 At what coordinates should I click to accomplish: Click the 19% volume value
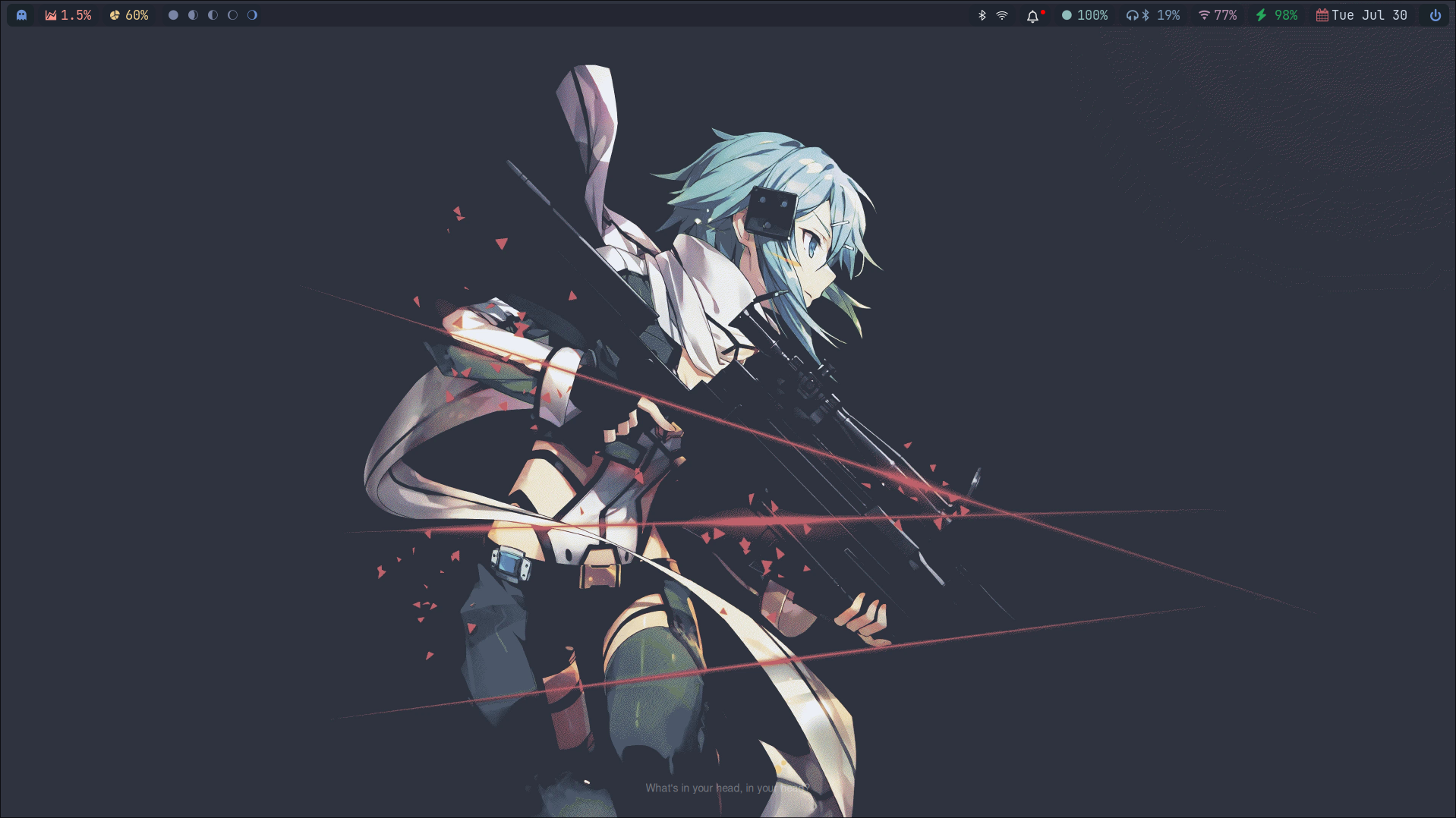[1168, 15]
